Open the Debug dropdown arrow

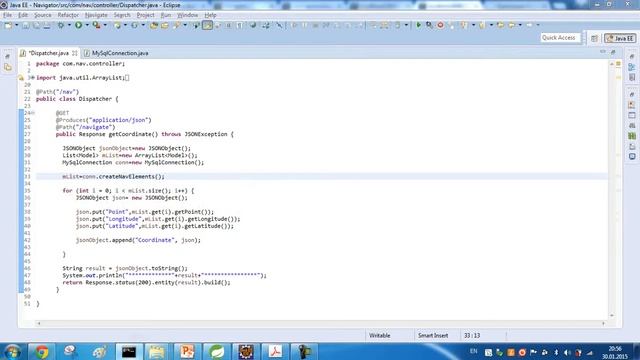(69, 25)
